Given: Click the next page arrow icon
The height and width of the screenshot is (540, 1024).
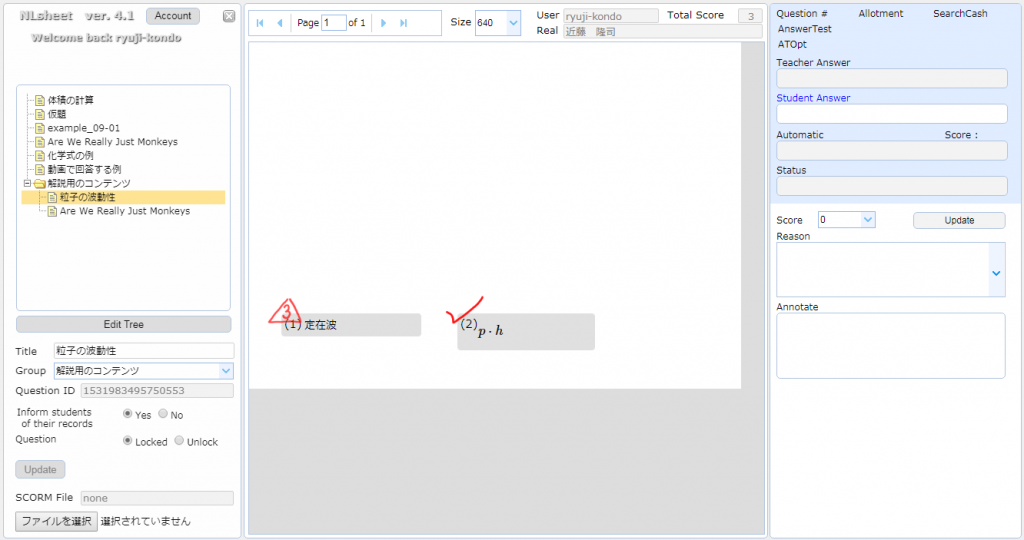Looking at the screenshot, I should tap(383, 23).
